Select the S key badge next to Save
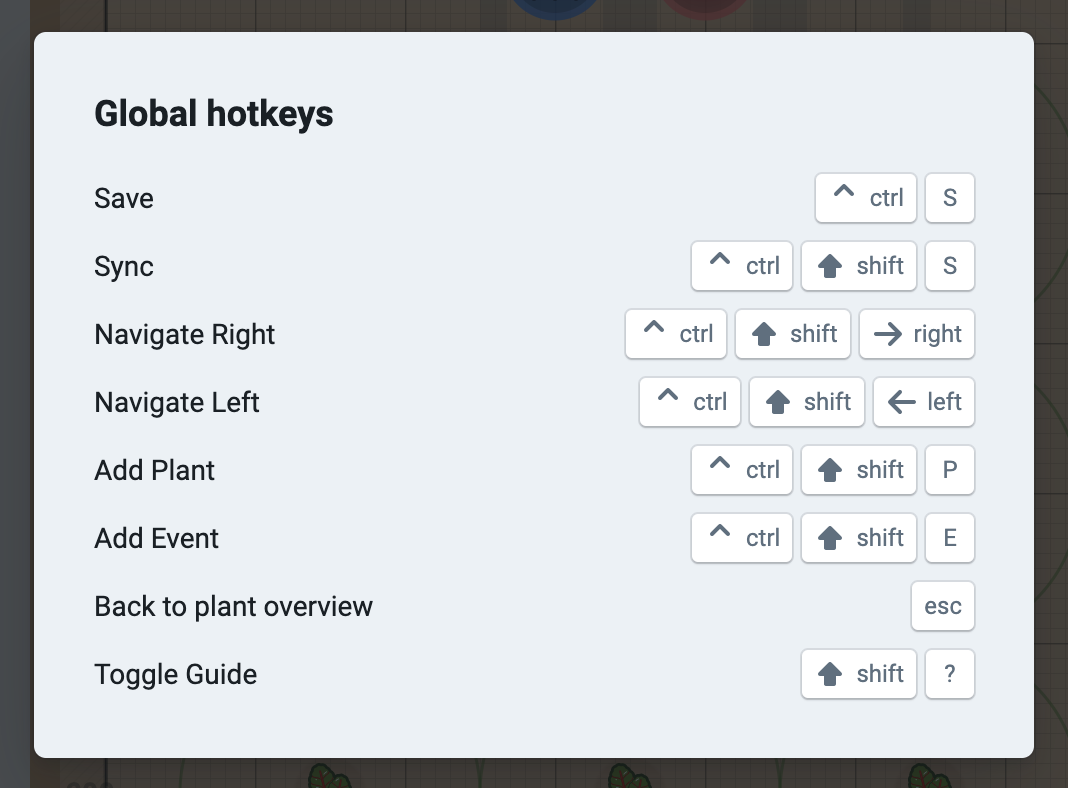The height and width of the screenshot is (788, 1068). tap(949, 198)
